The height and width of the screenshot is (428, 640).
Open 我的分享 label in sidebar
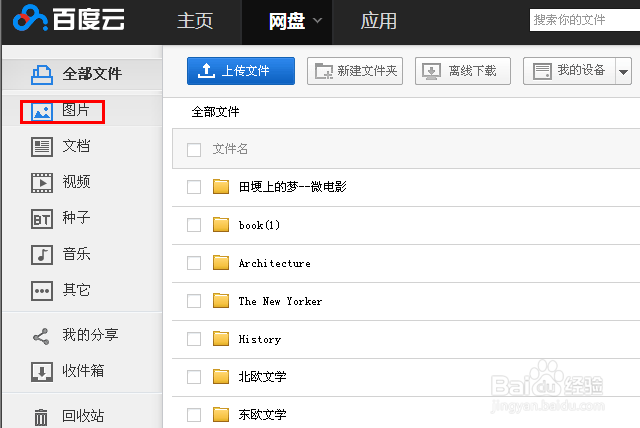[91, 335]
